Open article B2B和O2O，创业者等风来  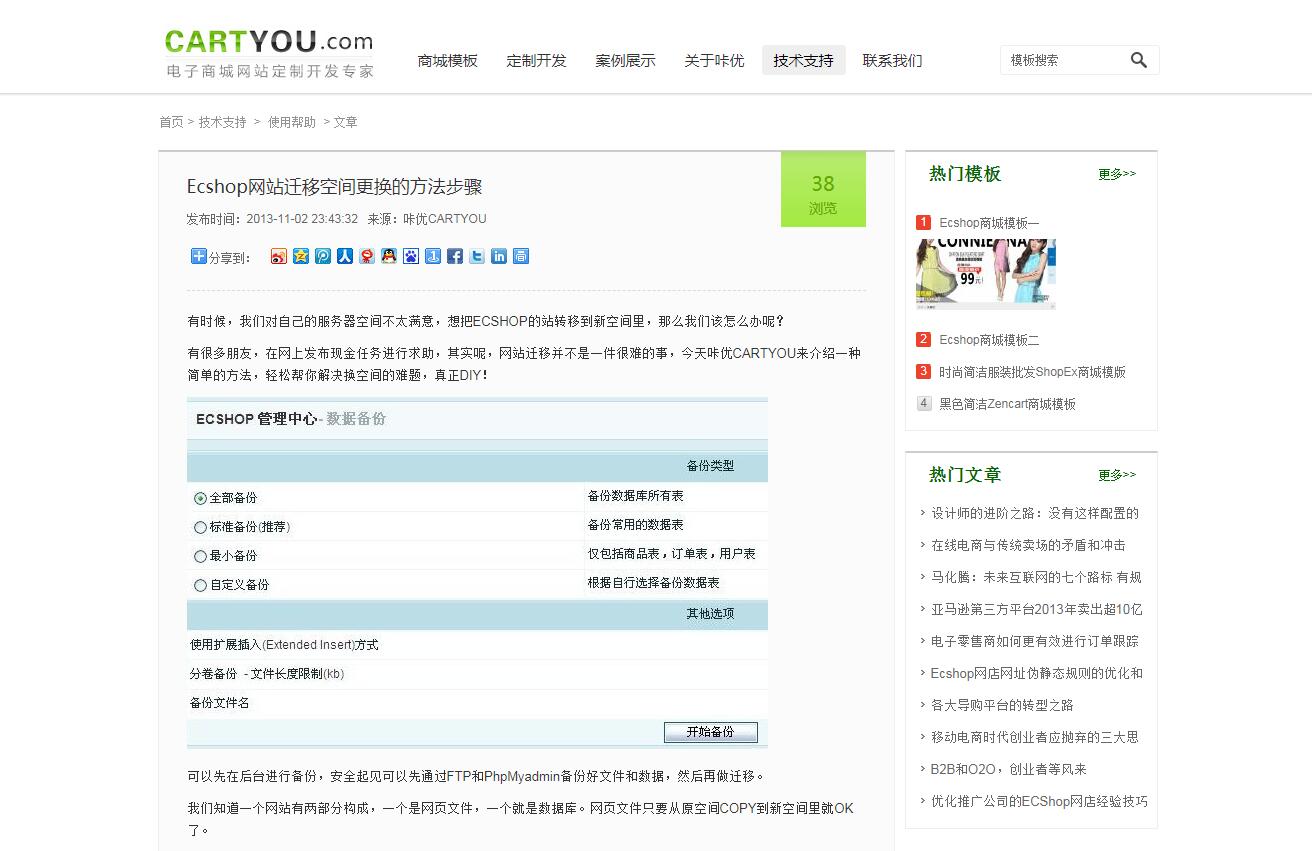(1009, 769)
